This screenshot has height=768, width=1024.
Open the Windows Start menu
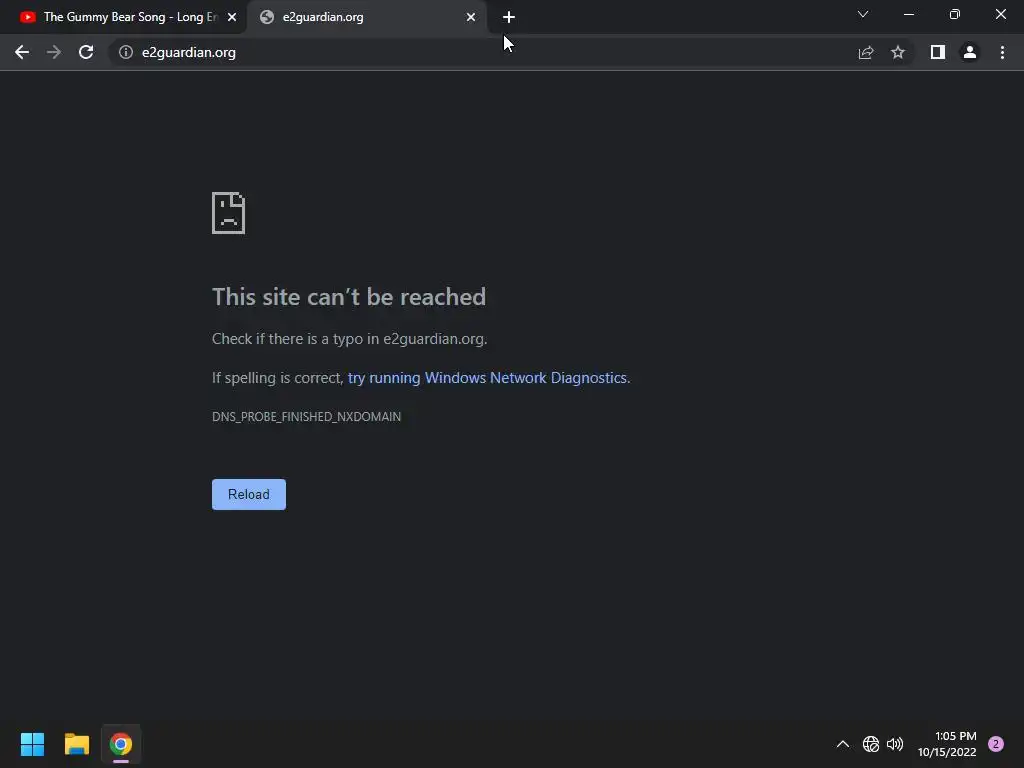tap(32, 744)
